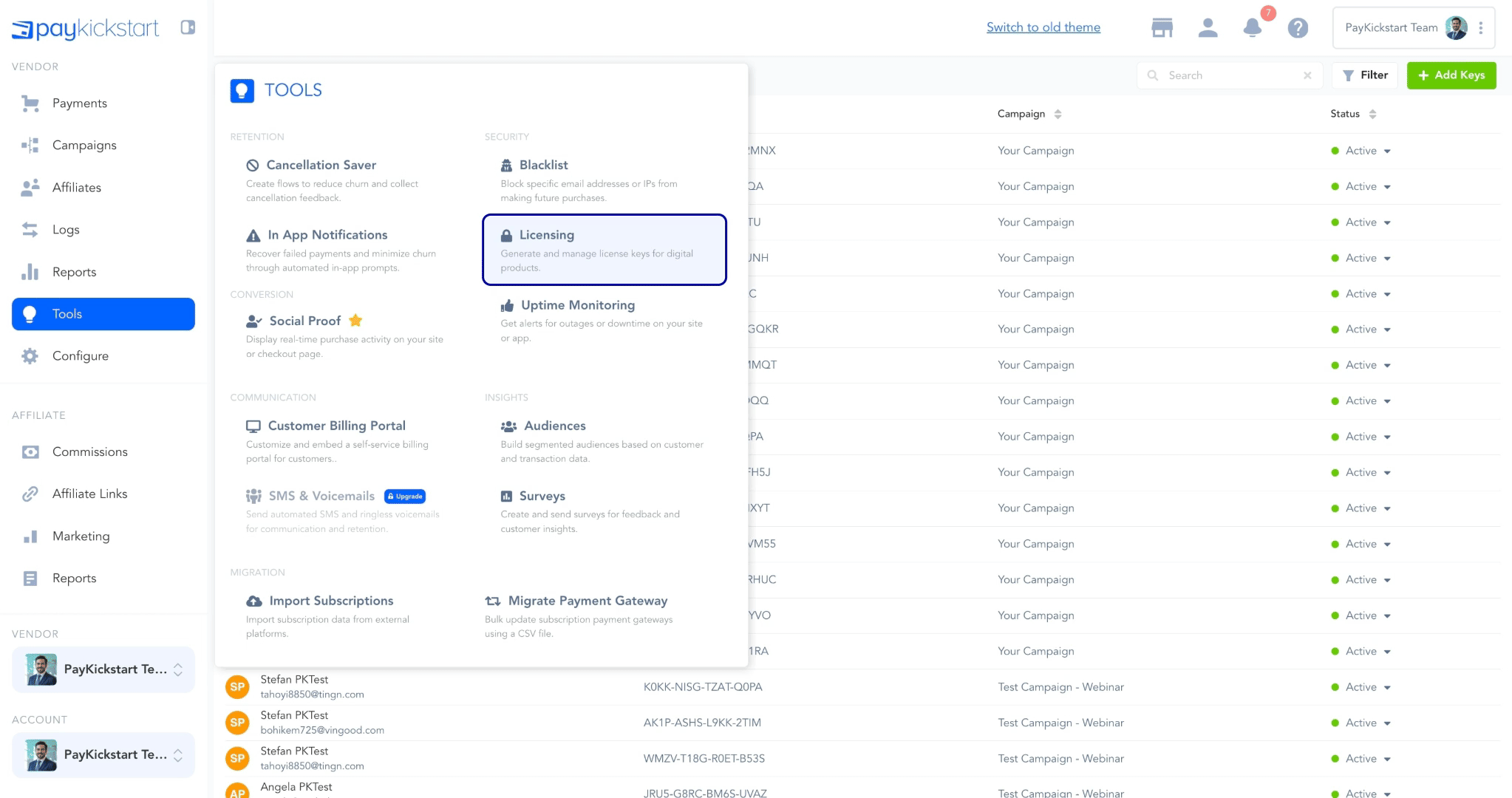Click the Configure gear icon in sidebar
The height and width of the screenshot is (798, 1512).
point(30,356)
